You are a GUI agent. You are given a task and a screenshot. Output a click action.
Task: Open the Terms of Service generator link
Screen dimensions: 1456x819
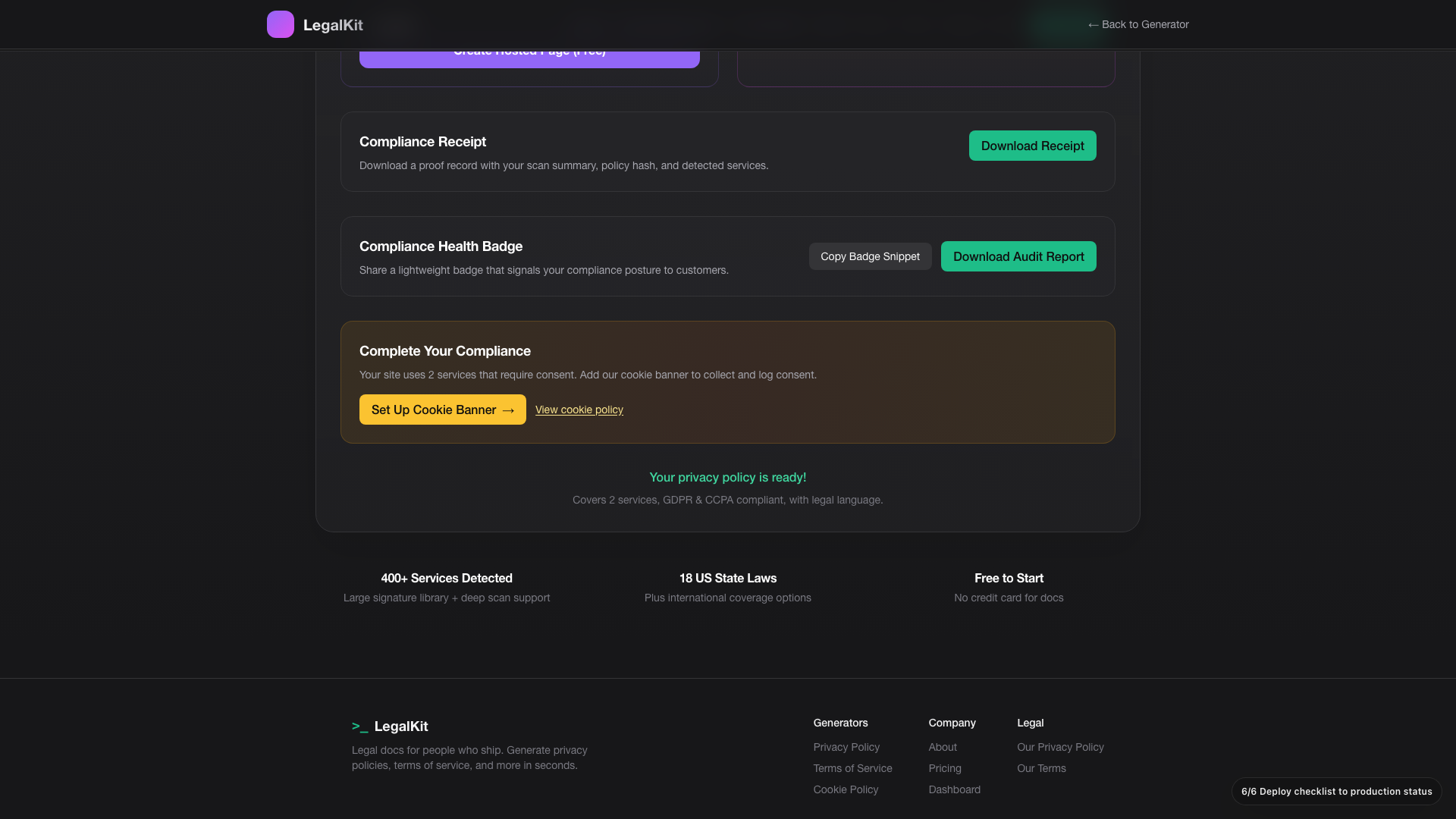point(852,768)
